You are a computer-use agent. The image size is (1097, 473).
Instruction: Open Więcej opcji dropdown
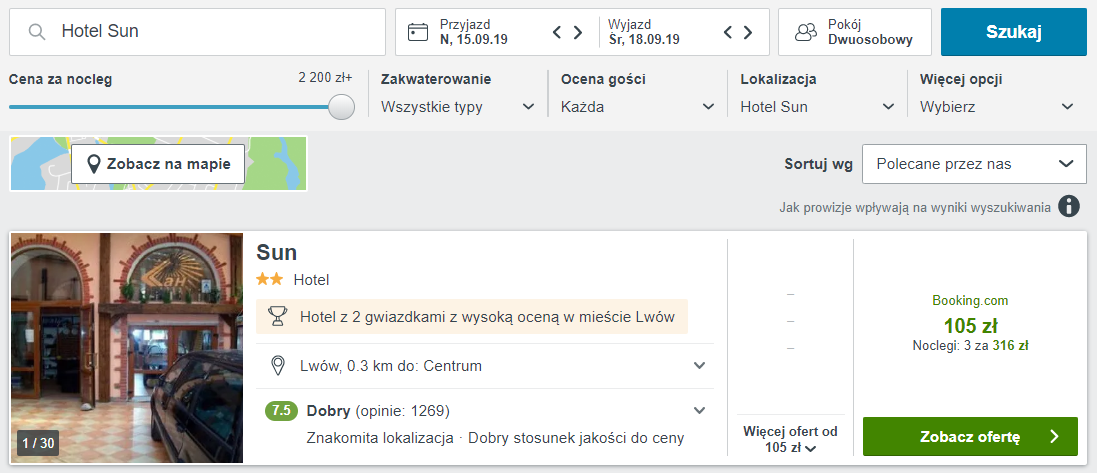[x=997, y=107]
